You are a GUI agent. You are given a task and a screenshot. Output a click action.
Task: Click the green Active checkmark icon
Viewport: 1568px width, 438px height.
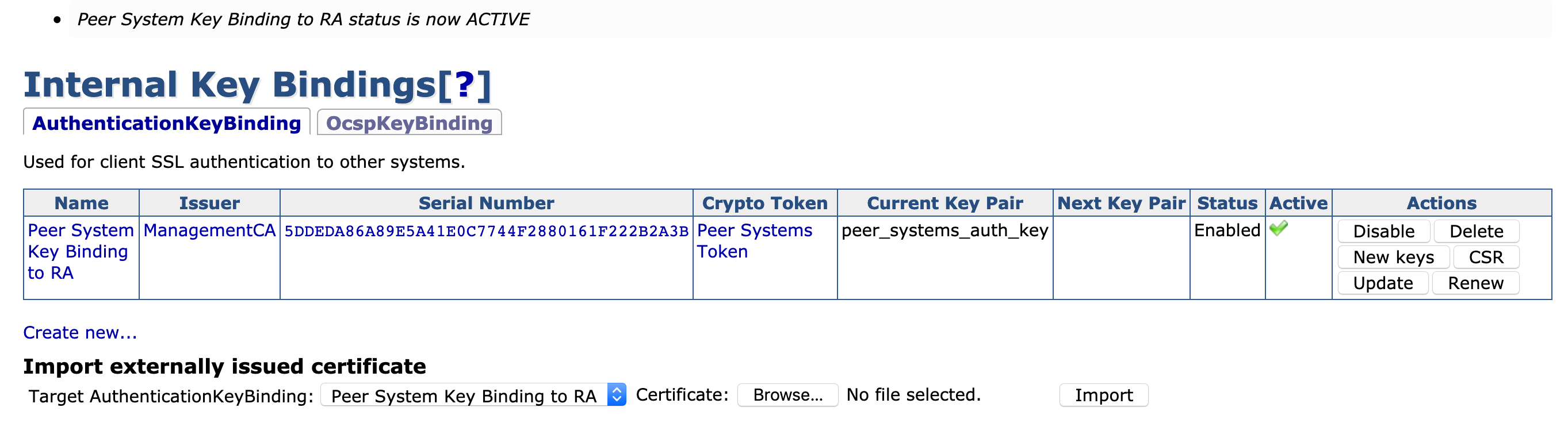pyautogui.click(x=1278, y=229)
